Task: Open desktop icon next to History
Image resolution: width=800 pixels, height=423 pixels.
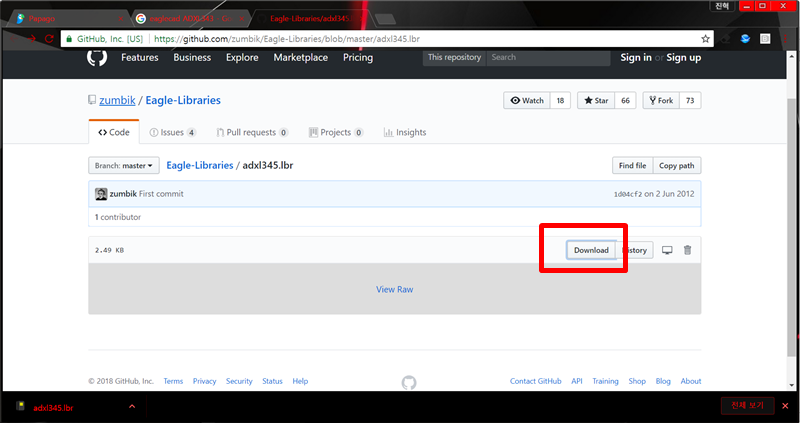Action: [667, 250]
